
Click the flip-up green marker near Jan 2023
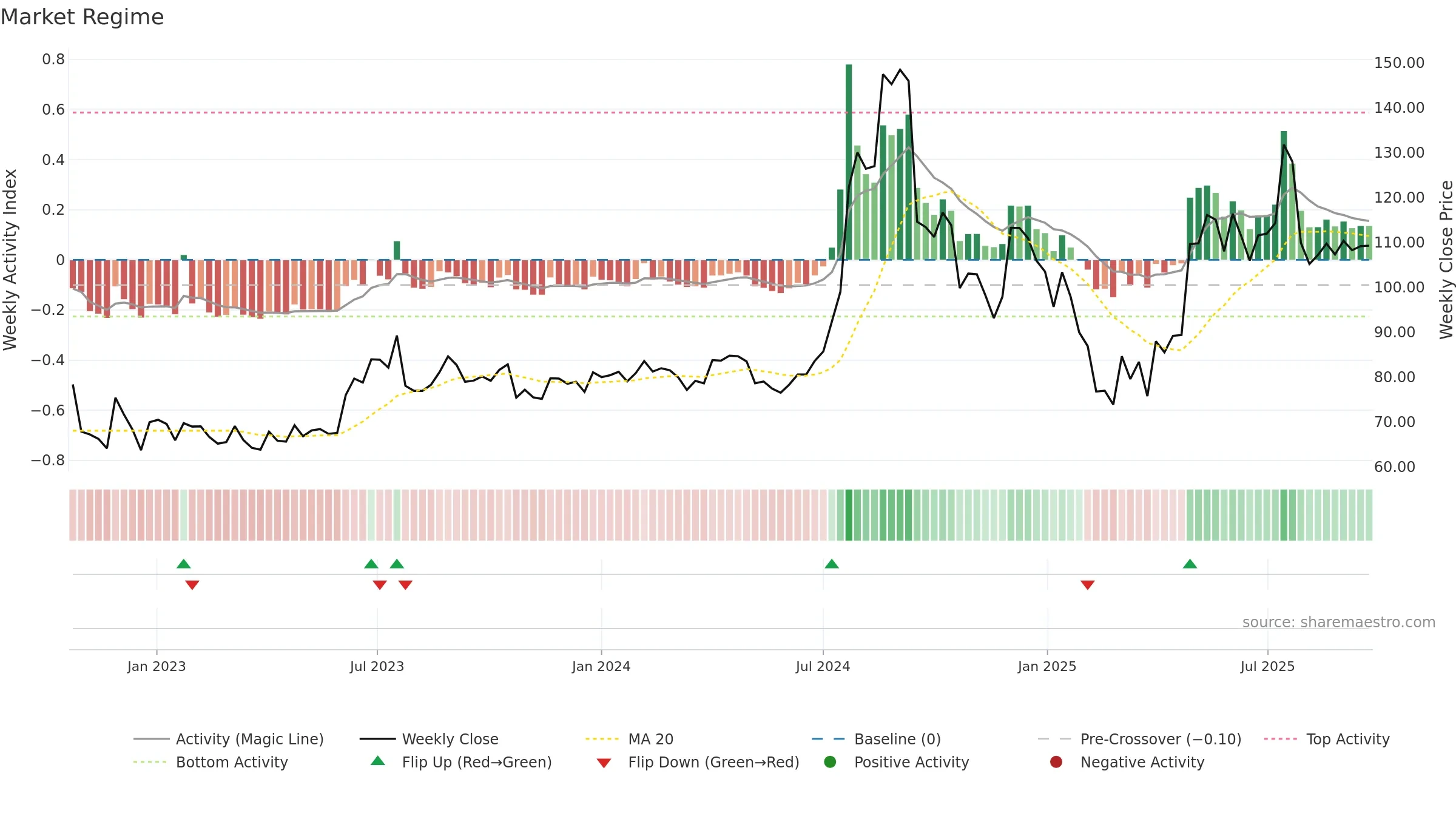tap(184, 564)
